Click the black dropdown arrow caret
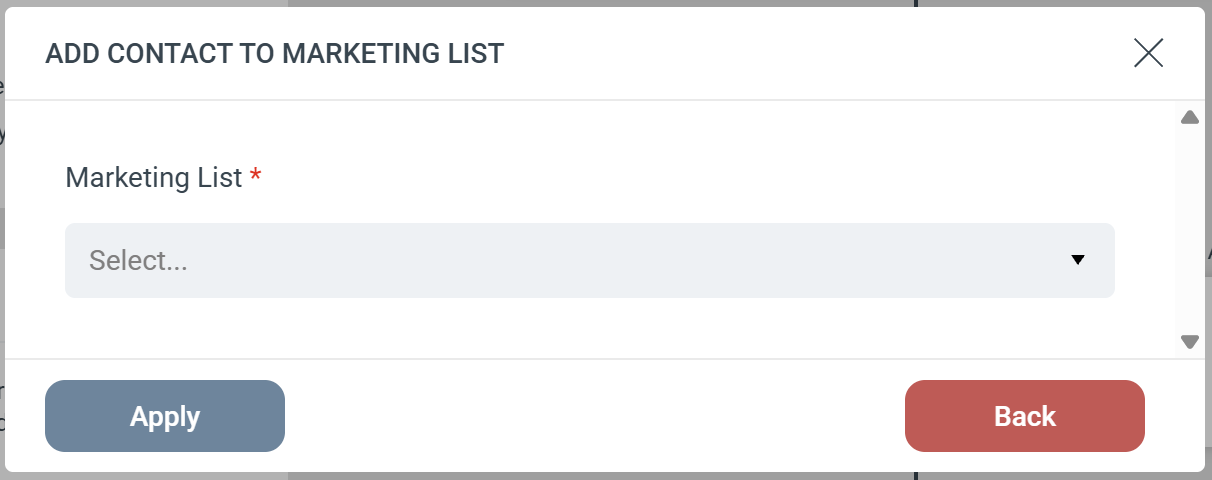The width and height of the screenshot is (1212, 480). tap(1077, 260)
